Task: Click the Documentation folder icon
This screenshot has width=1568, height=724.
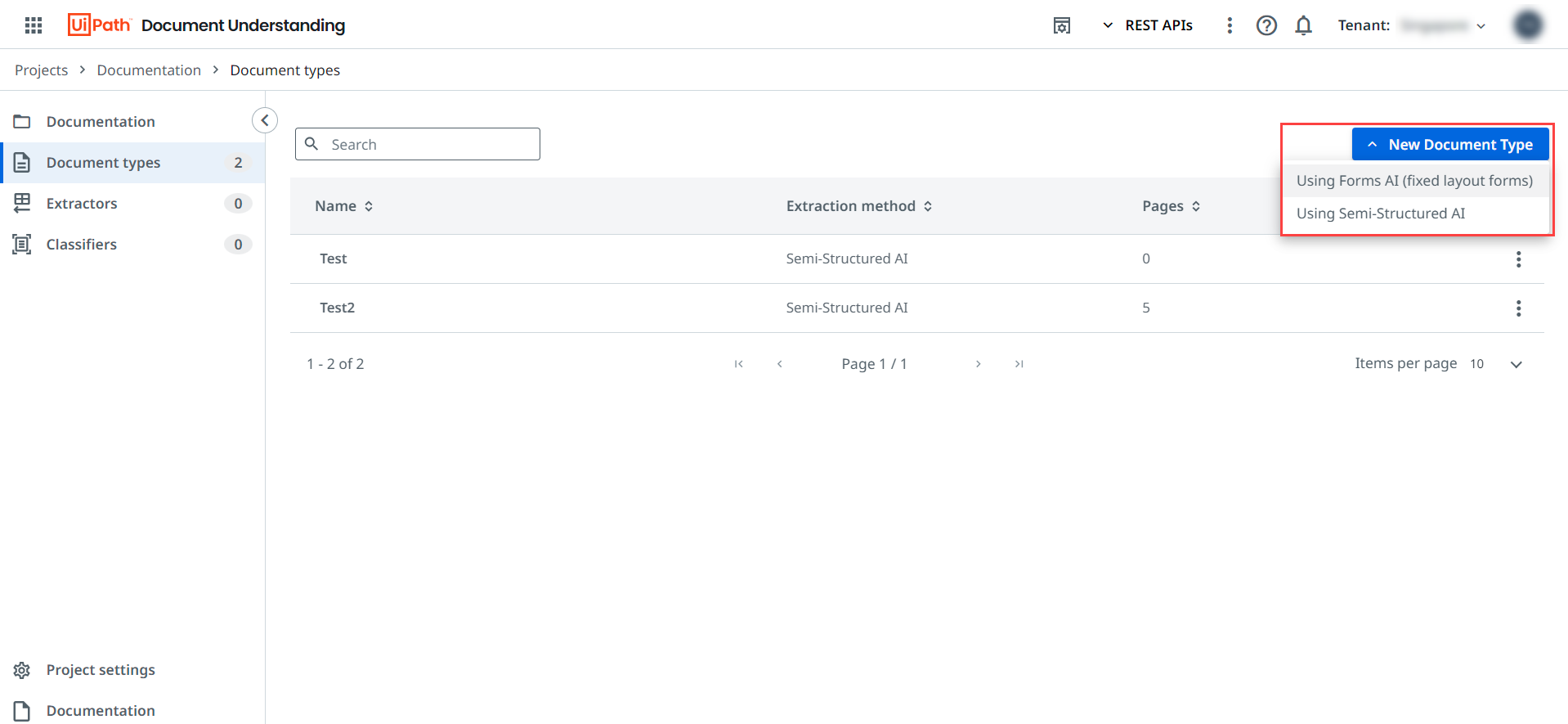Action: click(22, 122)
